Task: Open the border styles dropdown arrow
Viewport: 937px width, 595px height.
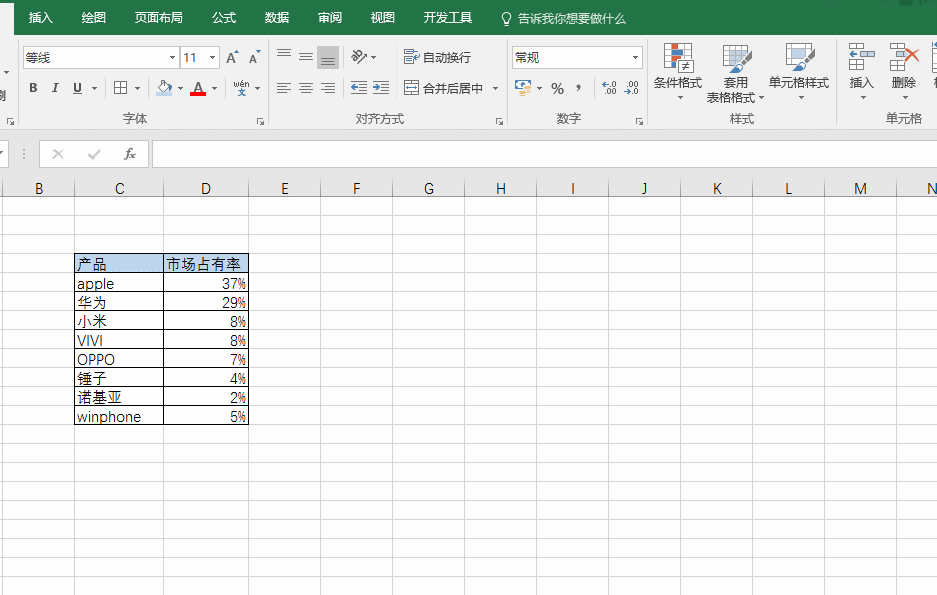Action: coord(135,88)
